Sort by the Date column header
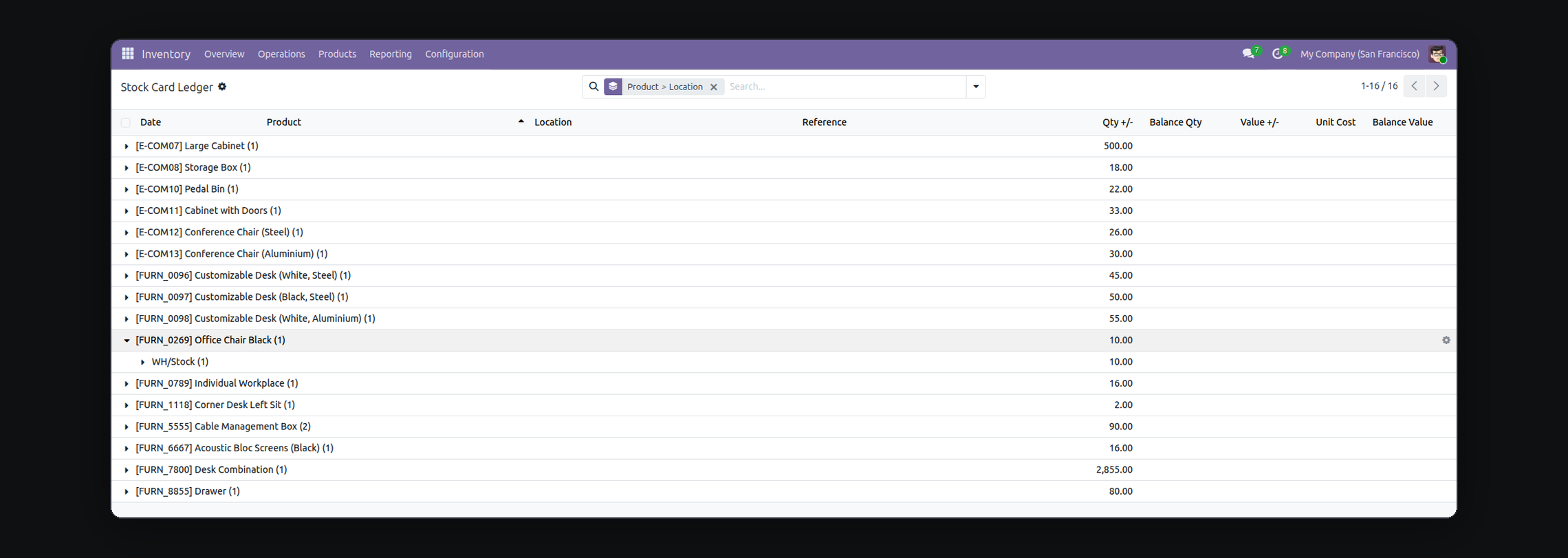 pos(151,122)
